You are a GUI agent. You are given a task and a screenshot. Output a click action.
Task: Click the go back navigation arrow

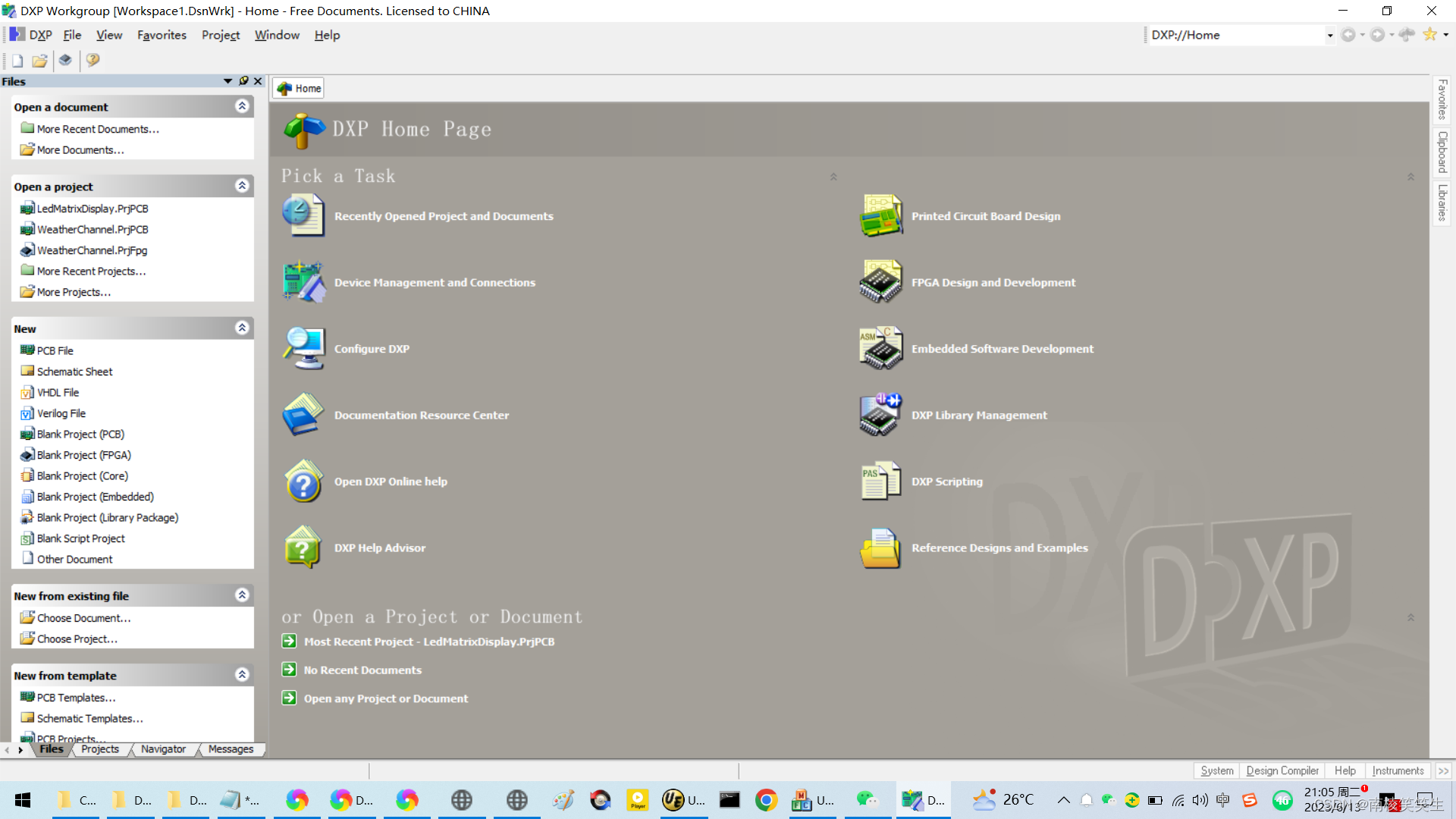(1348, 35)
